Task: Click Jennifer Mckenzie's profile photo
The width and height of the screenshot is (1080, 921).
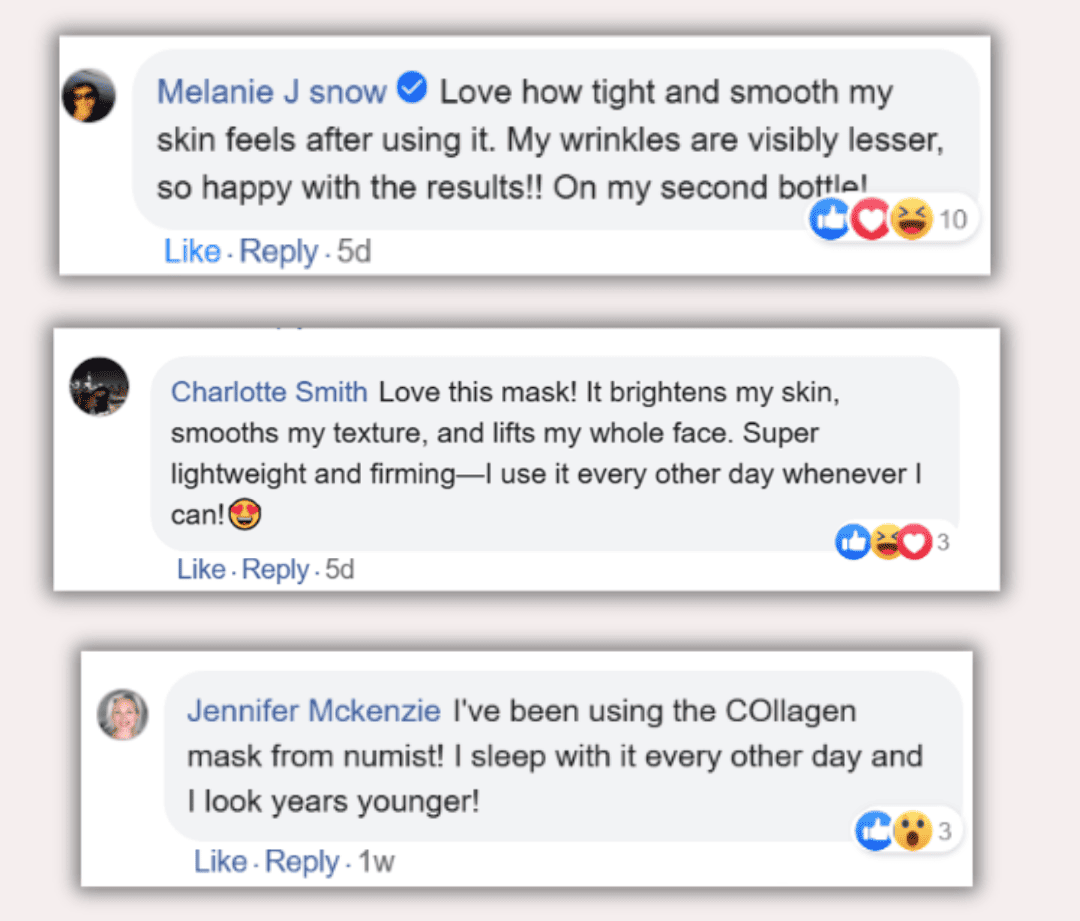Action: pyautogui.click(x=122, y=715)
